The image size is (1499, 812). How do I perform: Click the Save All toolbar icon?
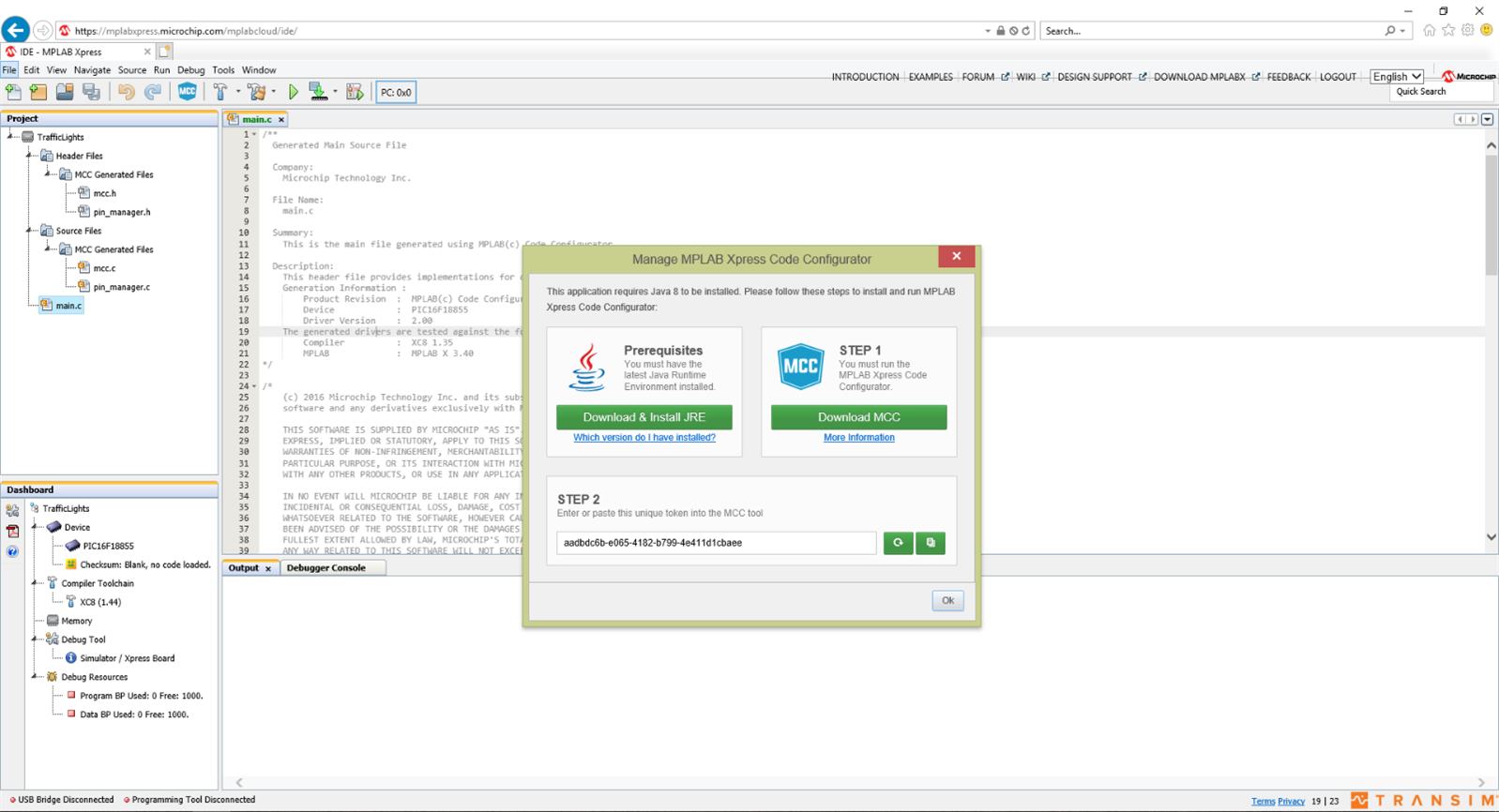(91, 92)
